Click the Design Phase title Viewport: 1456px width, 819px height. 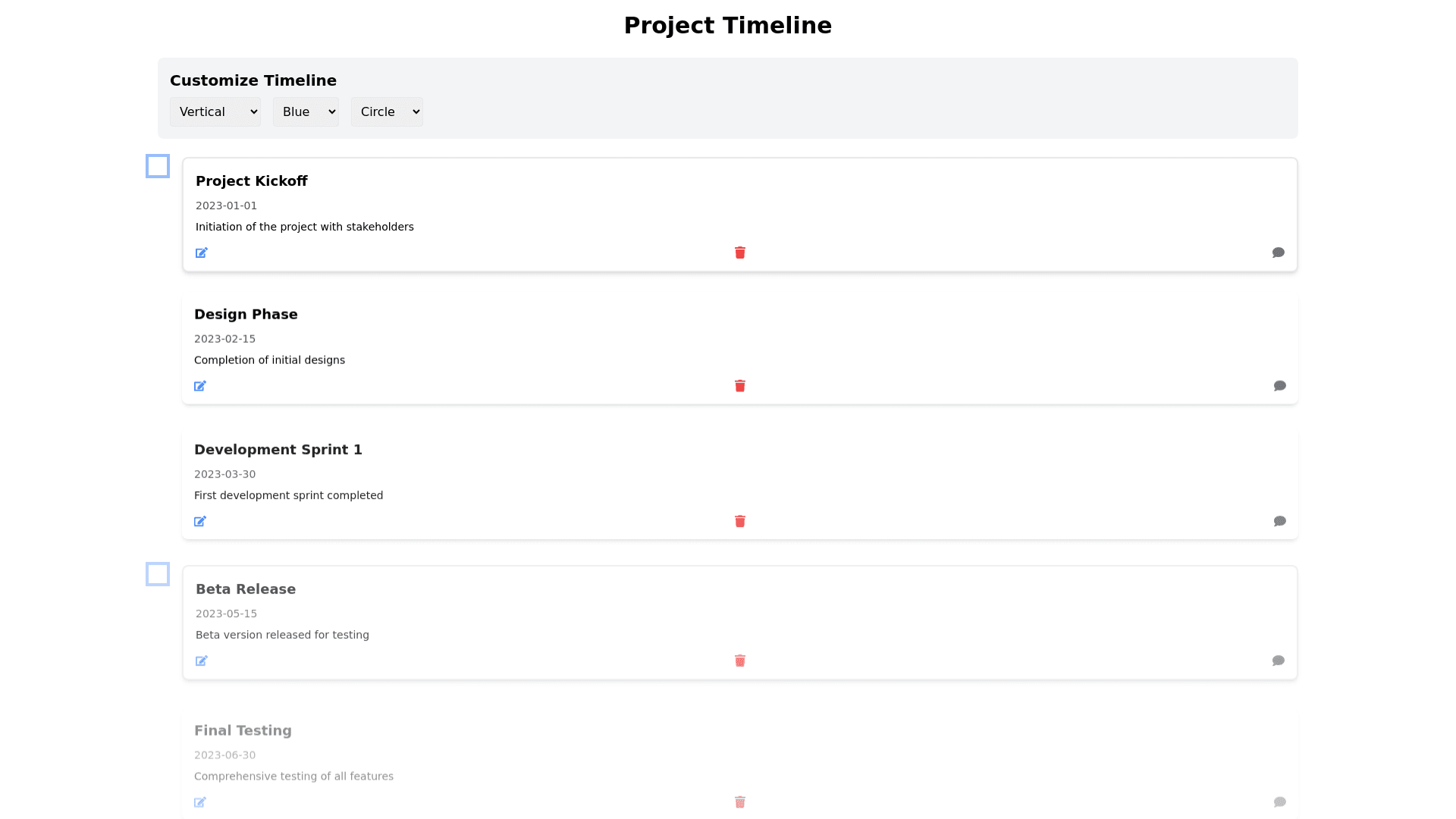click(246, 315)
